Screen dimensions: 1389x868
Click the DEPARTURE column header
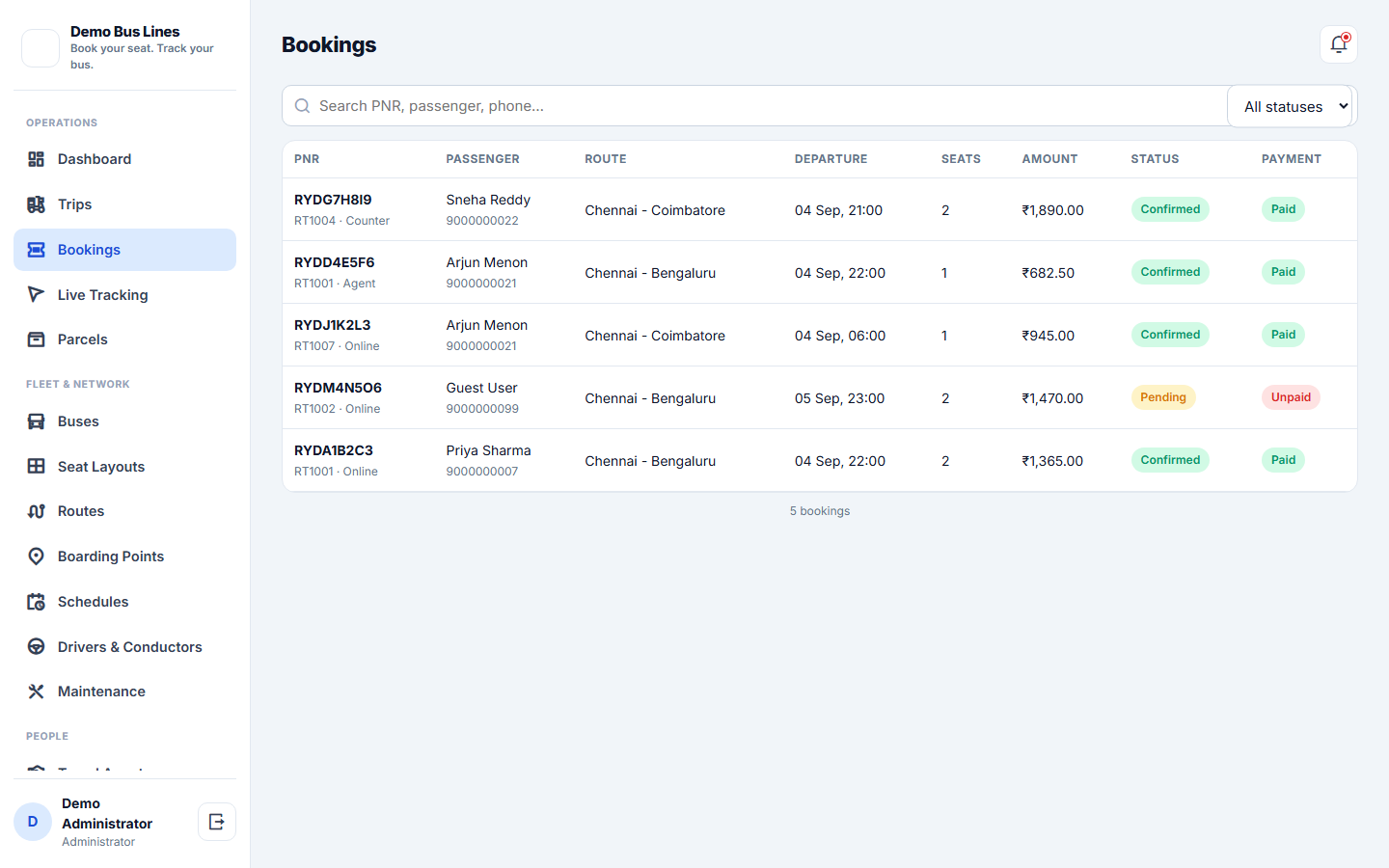click(831, 159)
